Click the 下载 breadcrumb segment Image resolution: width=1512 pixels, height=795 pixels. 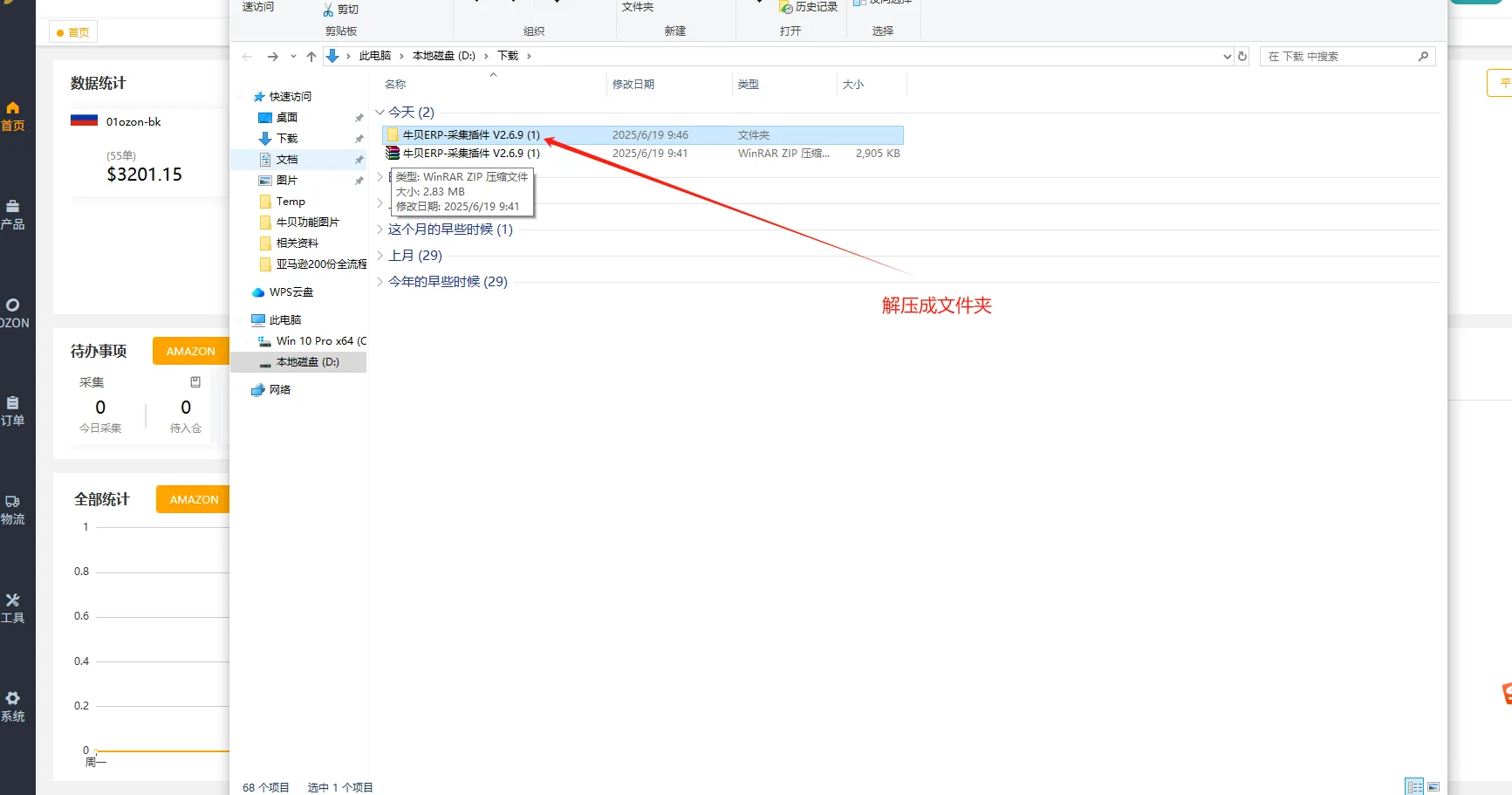point(508,56)
